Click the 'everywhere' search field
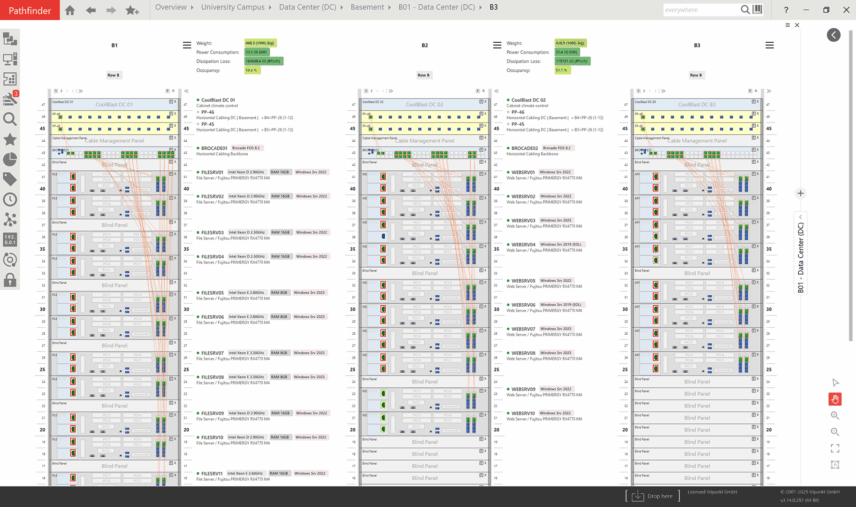856x507 pixels. coord(700,10)
